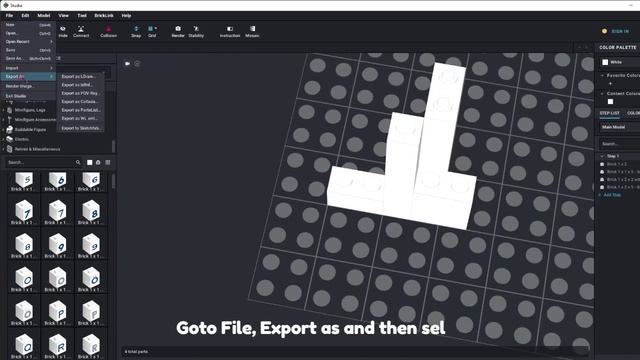Click the Retired & Miscellaneous category icon

[9, 149]
